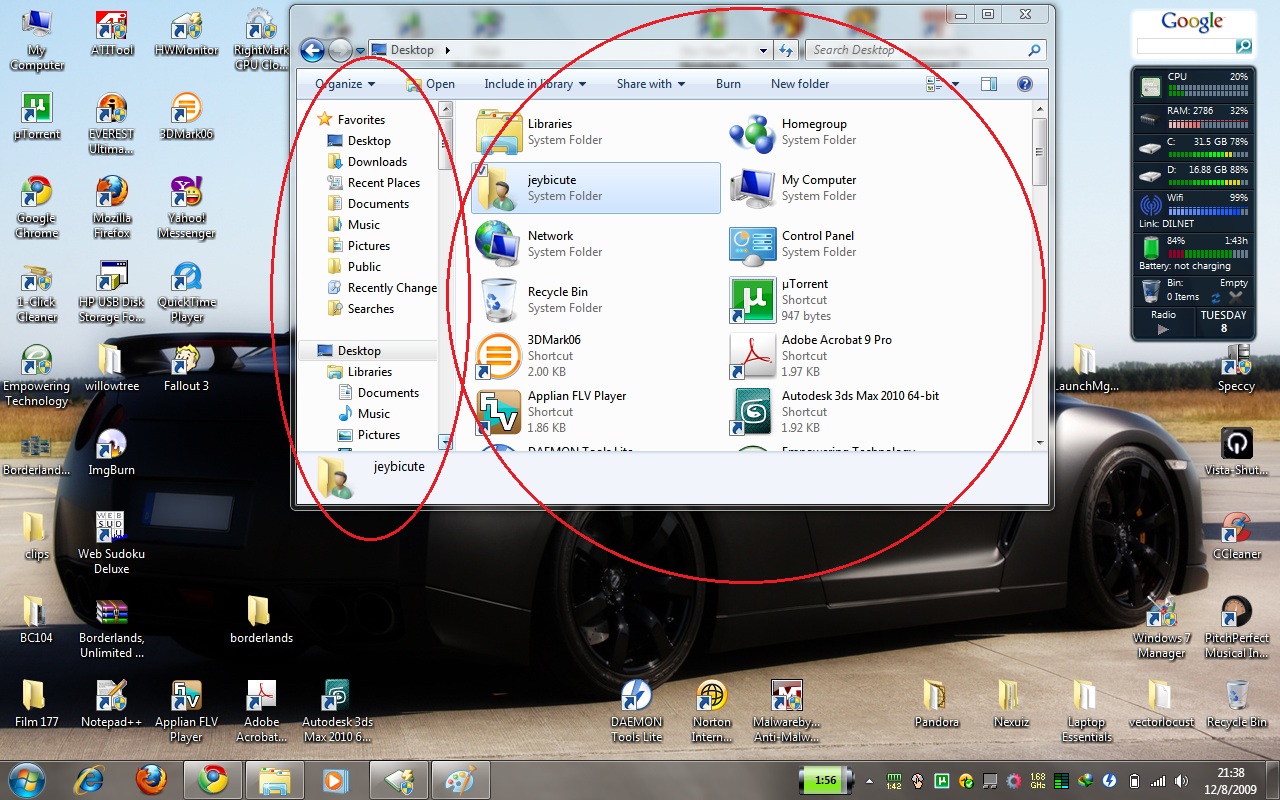Click the Desktop address bar field
The width and height of the screenshot is (1280, 800).
[570, 50]
